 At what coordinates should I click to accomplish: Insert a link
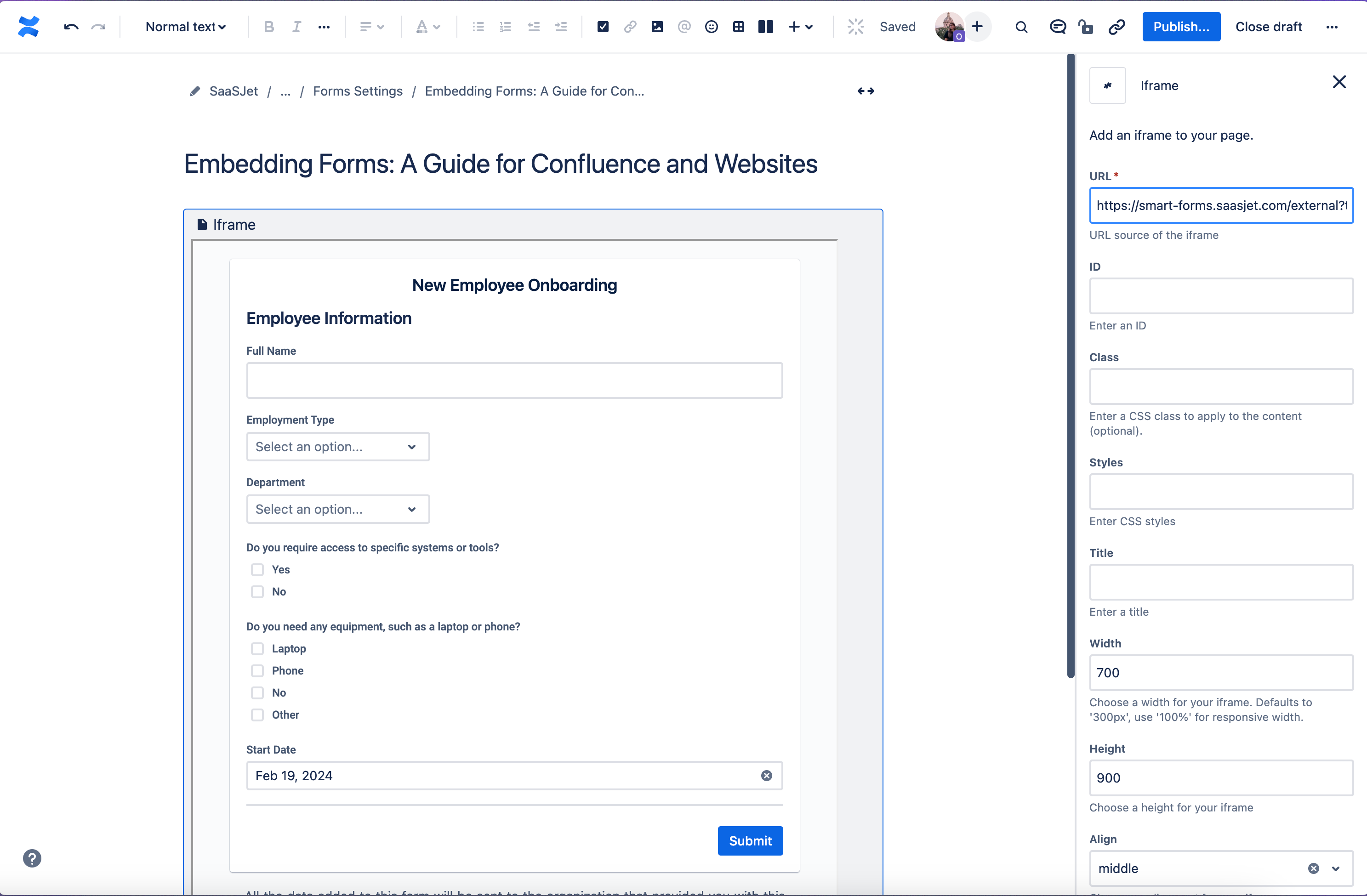tap(630, 26)
